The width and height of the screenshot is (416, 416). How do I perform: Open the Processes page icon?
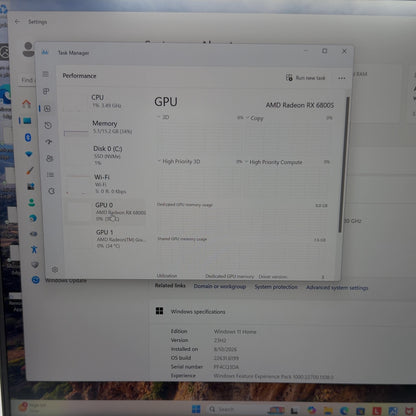tap(46, 91)
